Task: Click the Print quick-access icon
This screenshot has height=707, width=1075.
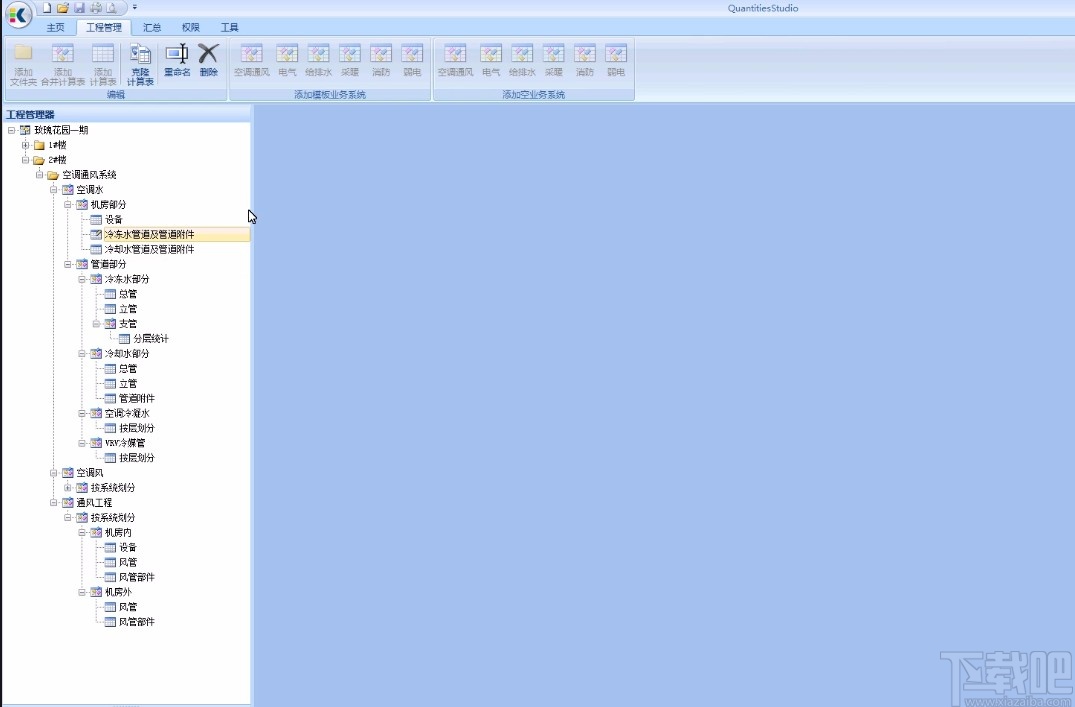Action: coord(96,8)
